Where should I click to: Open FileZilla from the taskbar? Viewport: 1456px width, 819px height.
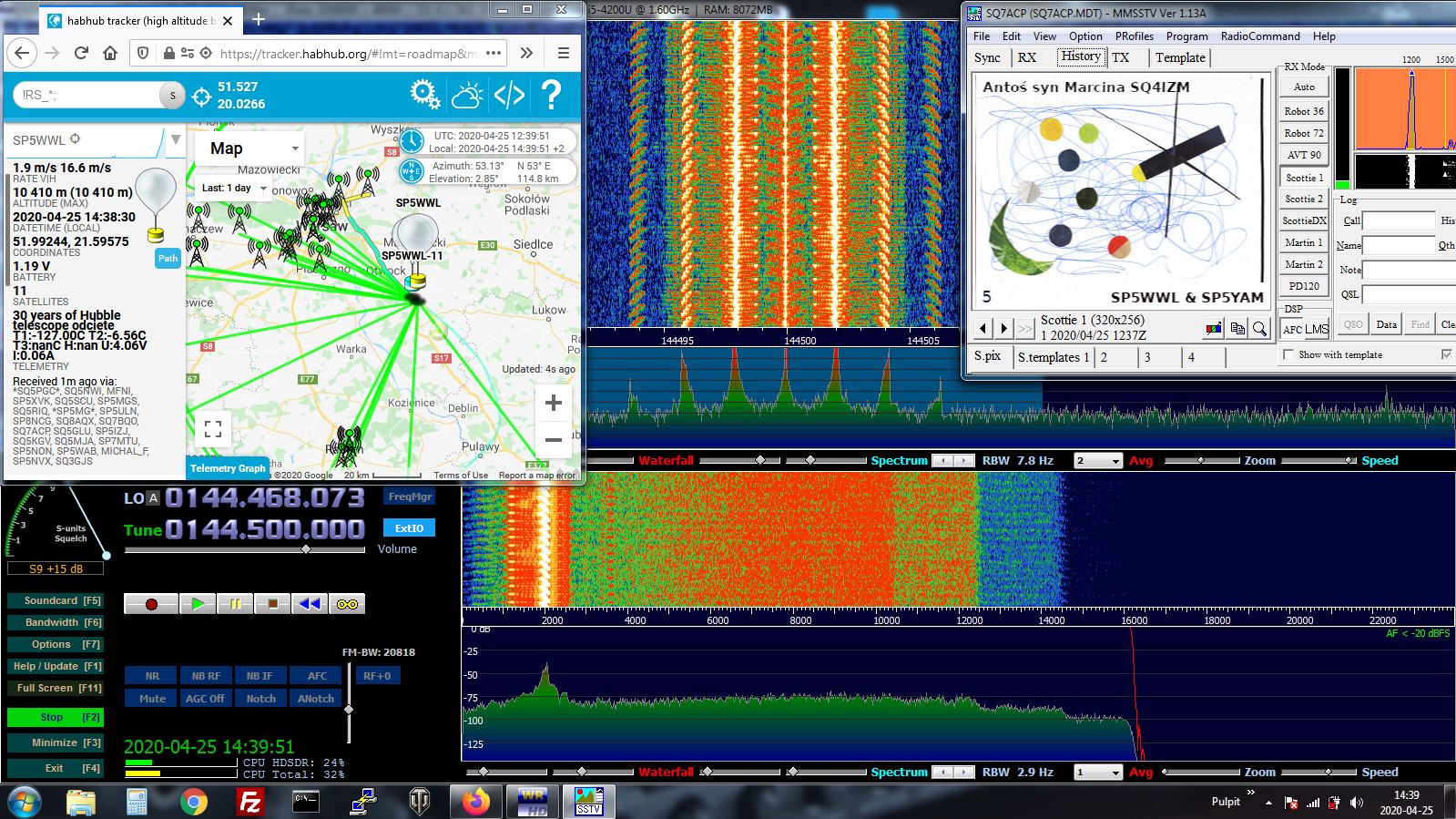click(249, 802)
